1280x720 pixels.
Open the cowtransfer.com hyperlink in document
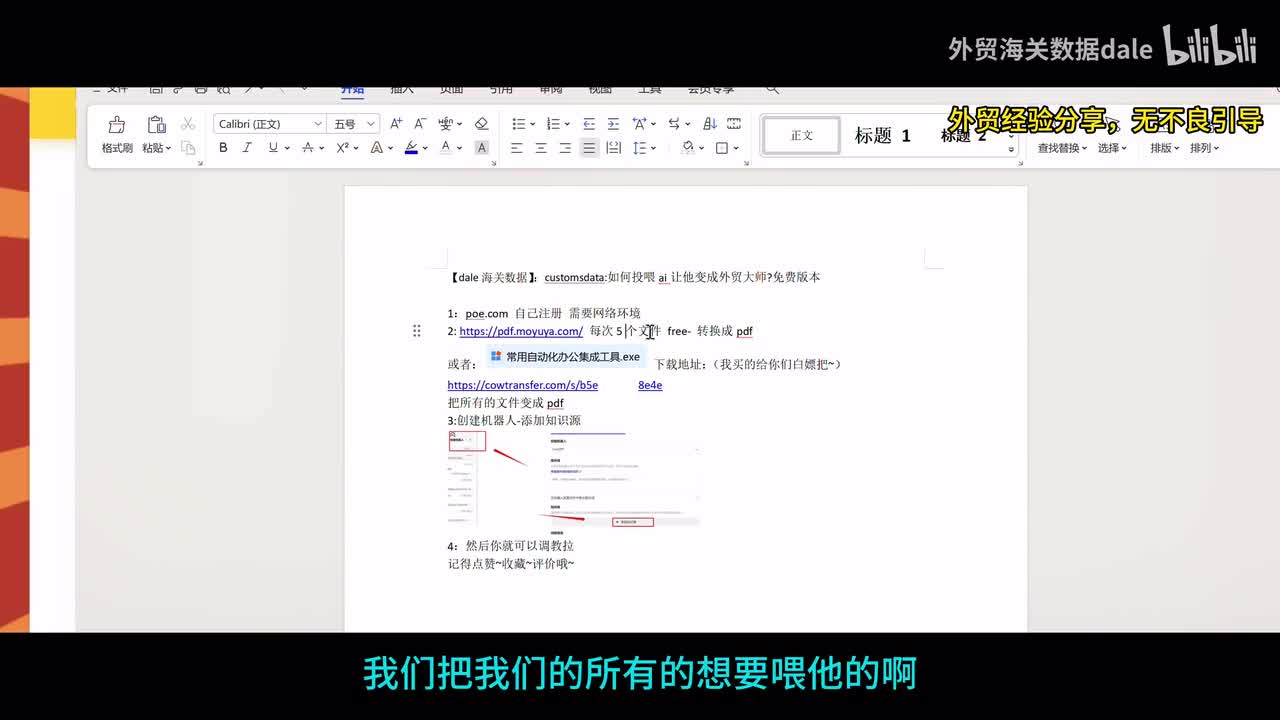[x=522, y=385]
